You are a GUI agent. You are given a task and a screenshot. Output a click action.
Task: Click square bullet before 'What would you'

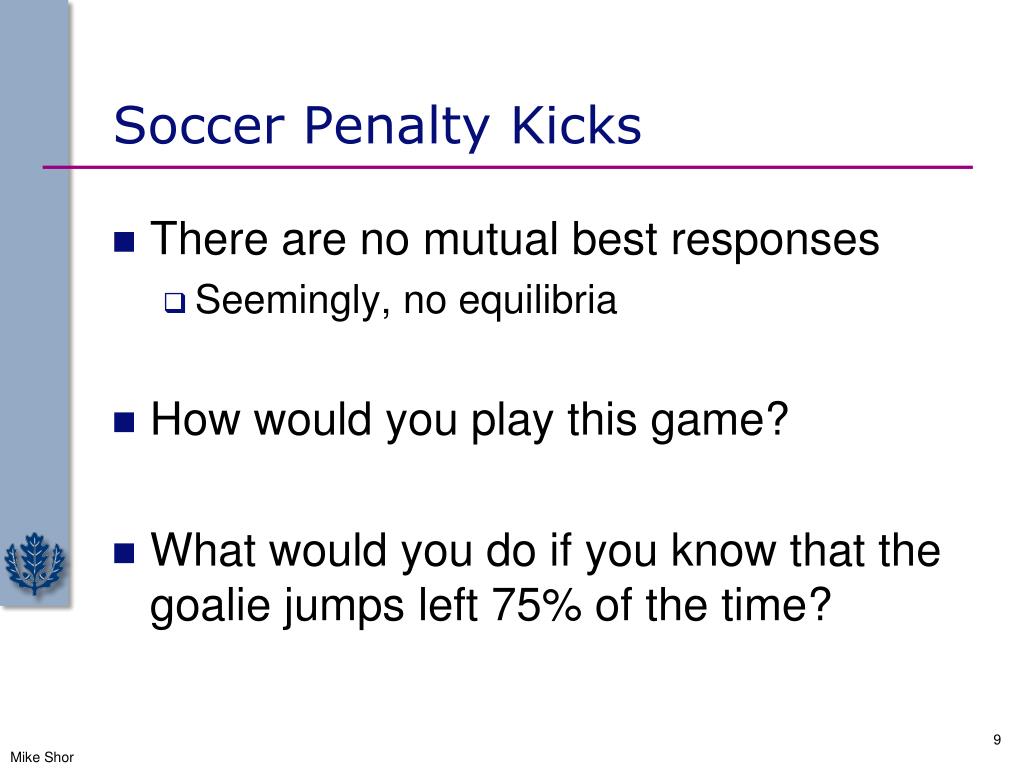pyautogui.click(x=124, y=553)
